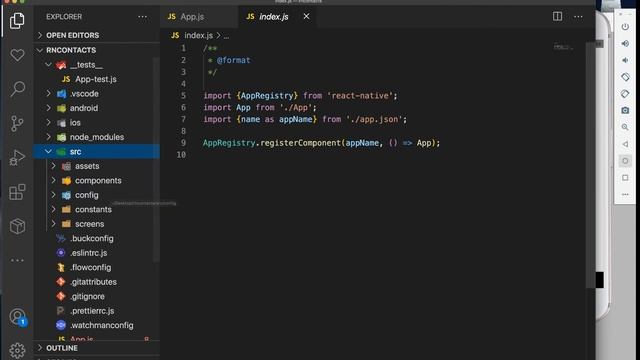The width and height of the screenshot is (640, 360).
Task: Click the editor minimap
Action: tap(563, 47)
